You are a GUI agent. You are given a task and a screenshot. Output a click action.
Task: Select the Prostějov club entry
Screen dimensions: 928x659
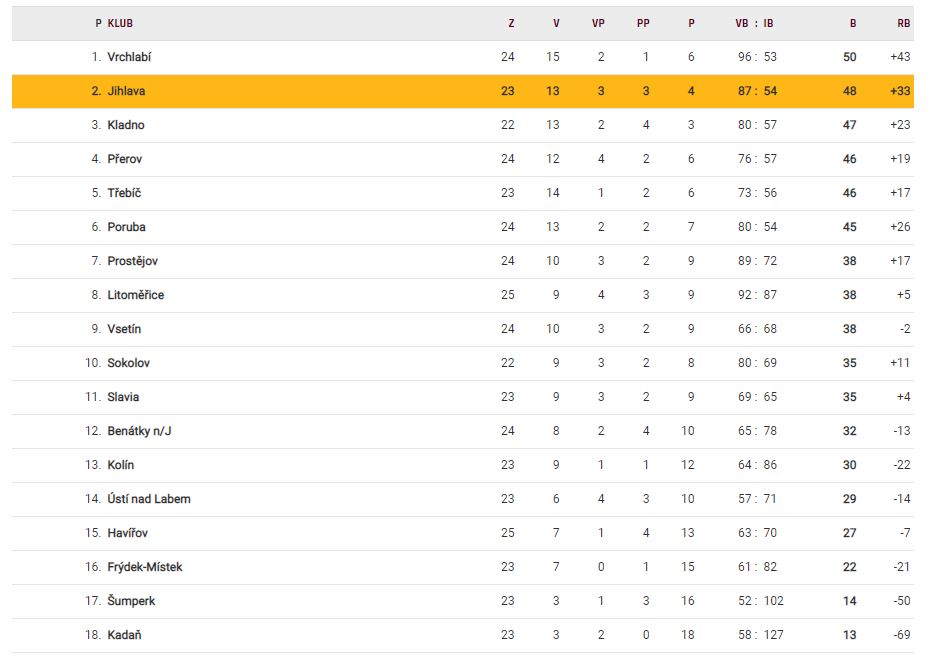(x=132, y=261)
